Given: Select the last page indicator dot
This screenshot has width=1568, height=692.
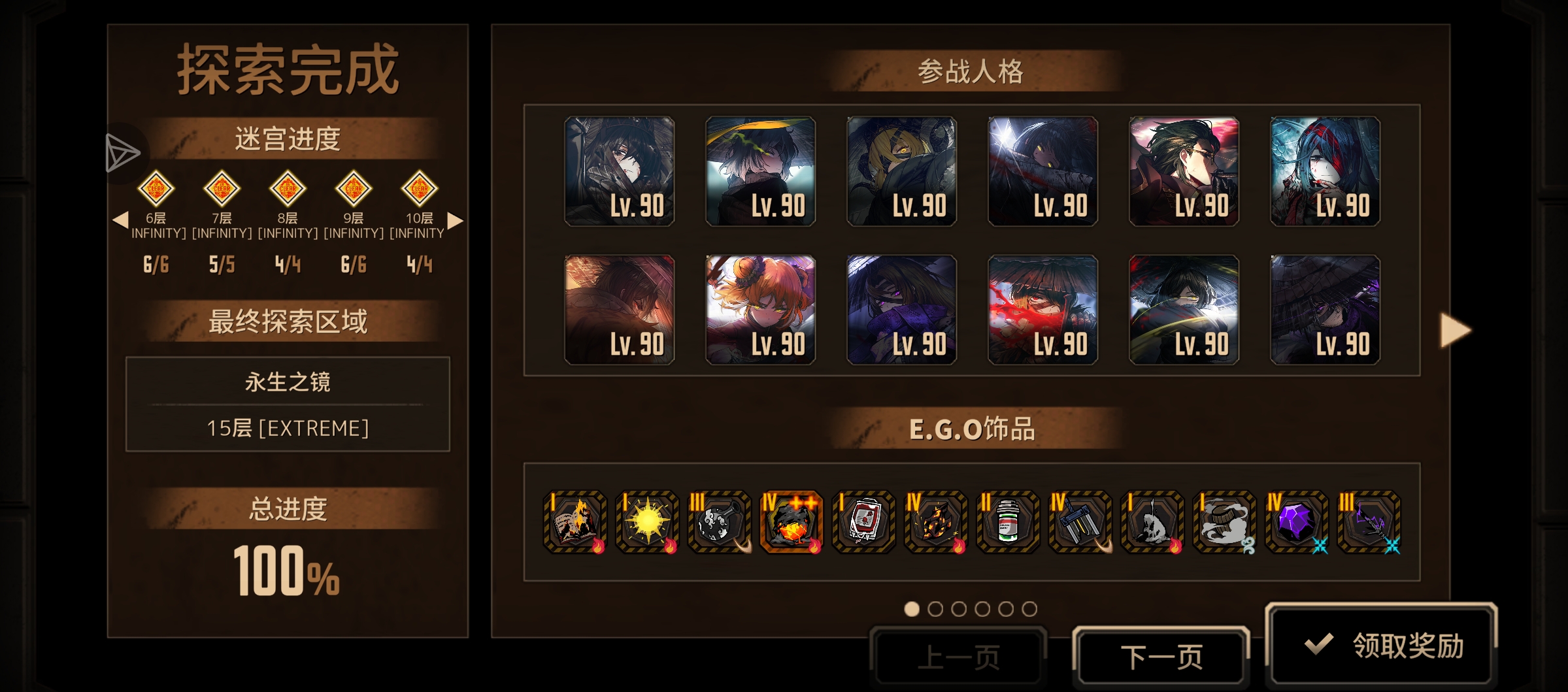Looking at the screenshot, I should click(x=1029, y=609).
